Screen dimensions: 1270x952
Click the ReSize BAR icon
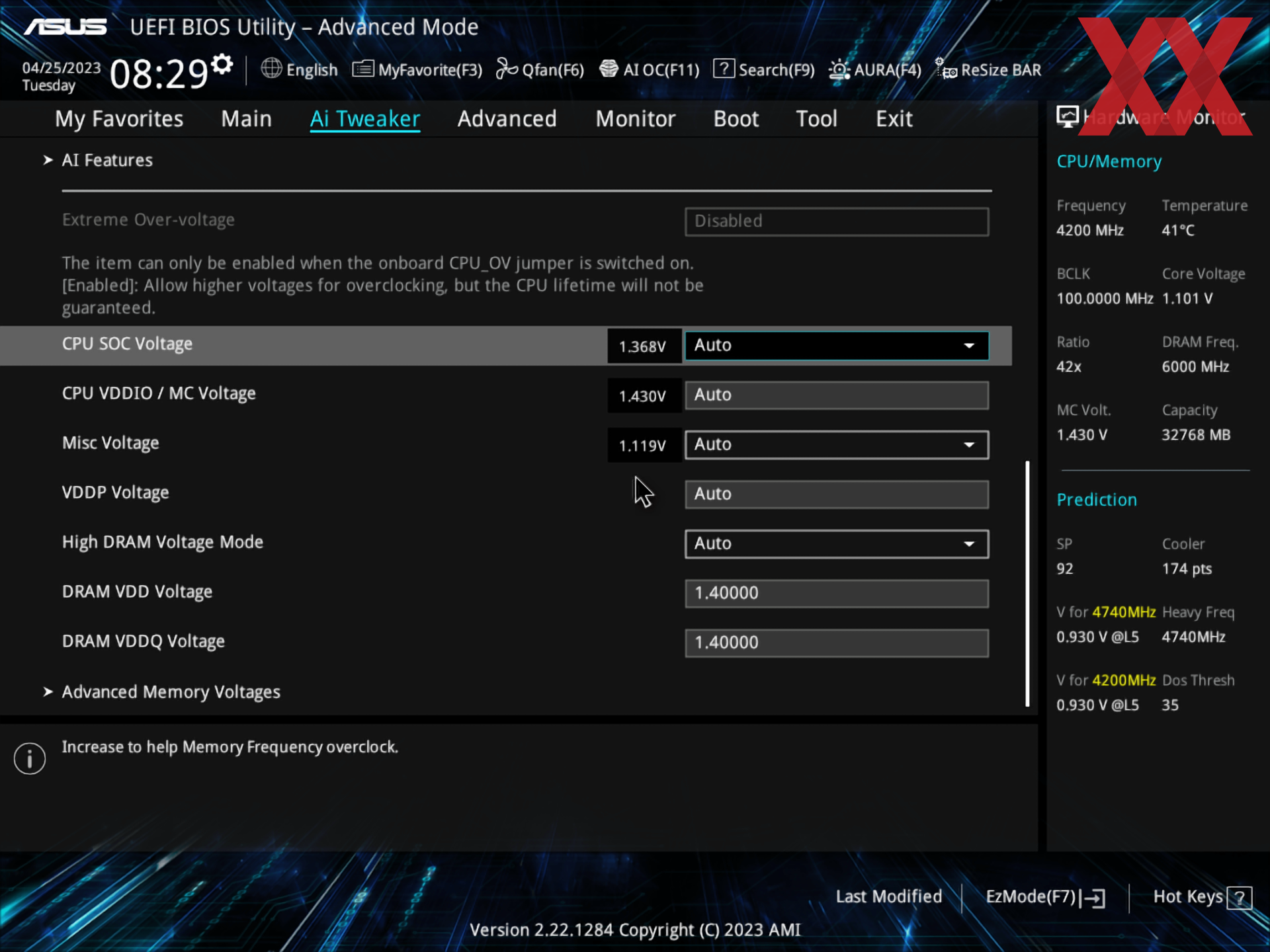point(945,69)
